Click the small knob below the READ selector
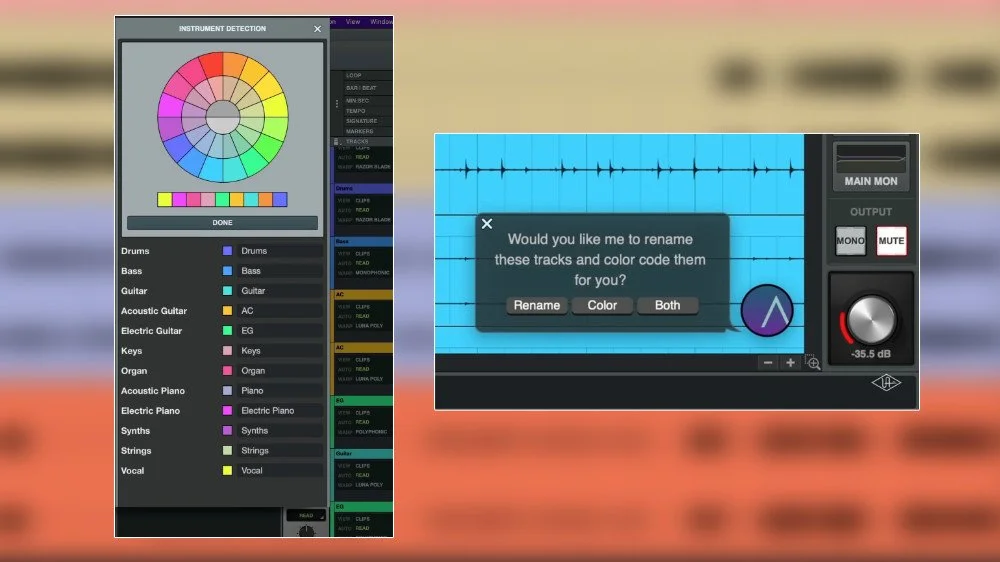This screenshot has width=1000, height=562. pyautogui.click(x=307, y=531)
